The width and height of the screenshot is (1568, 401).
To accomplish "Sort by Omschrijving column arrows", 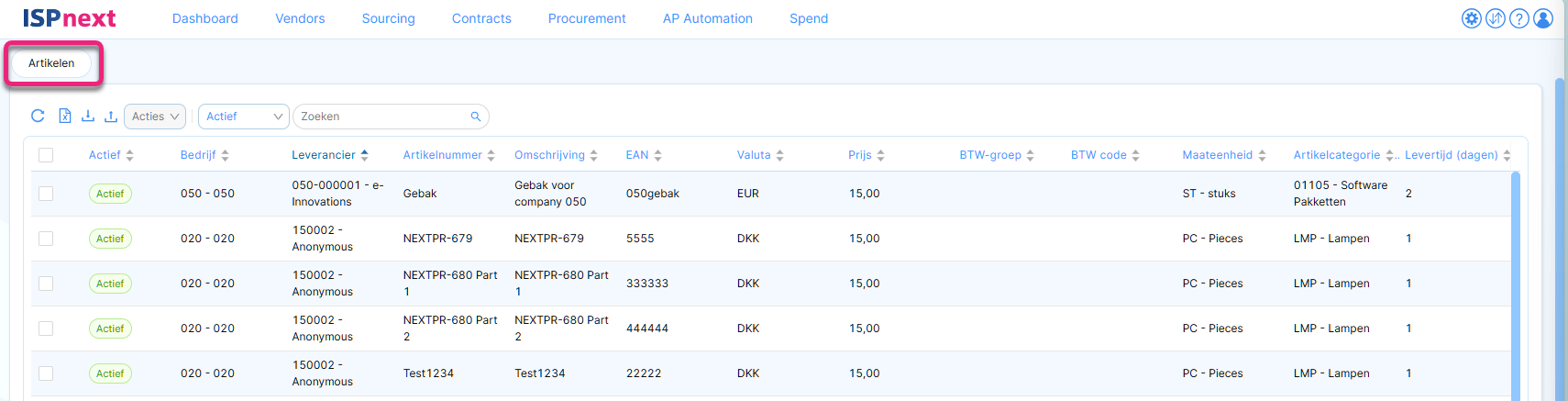I will pyautogui.click(x=593, y=155).
